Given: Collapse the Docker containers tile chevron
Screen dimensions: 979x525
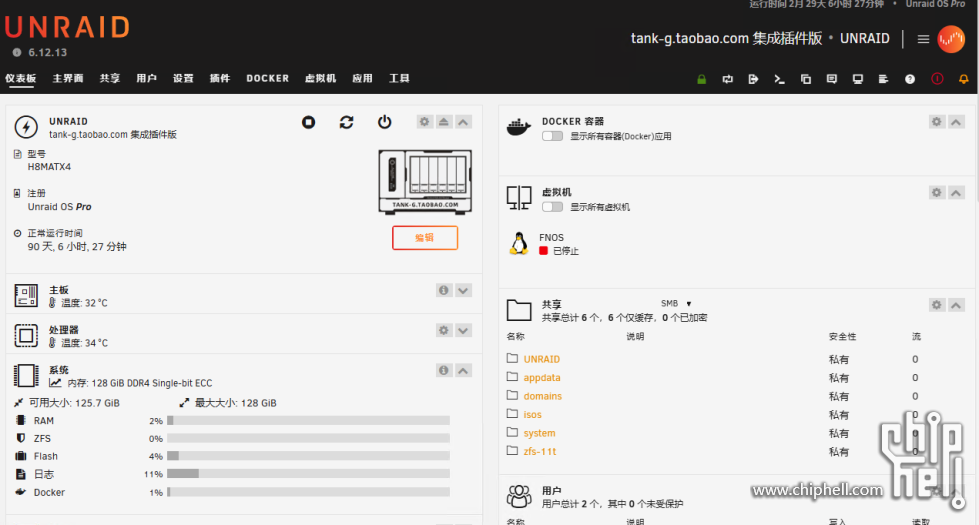Looking at the screenshot, I should [956, 122].
